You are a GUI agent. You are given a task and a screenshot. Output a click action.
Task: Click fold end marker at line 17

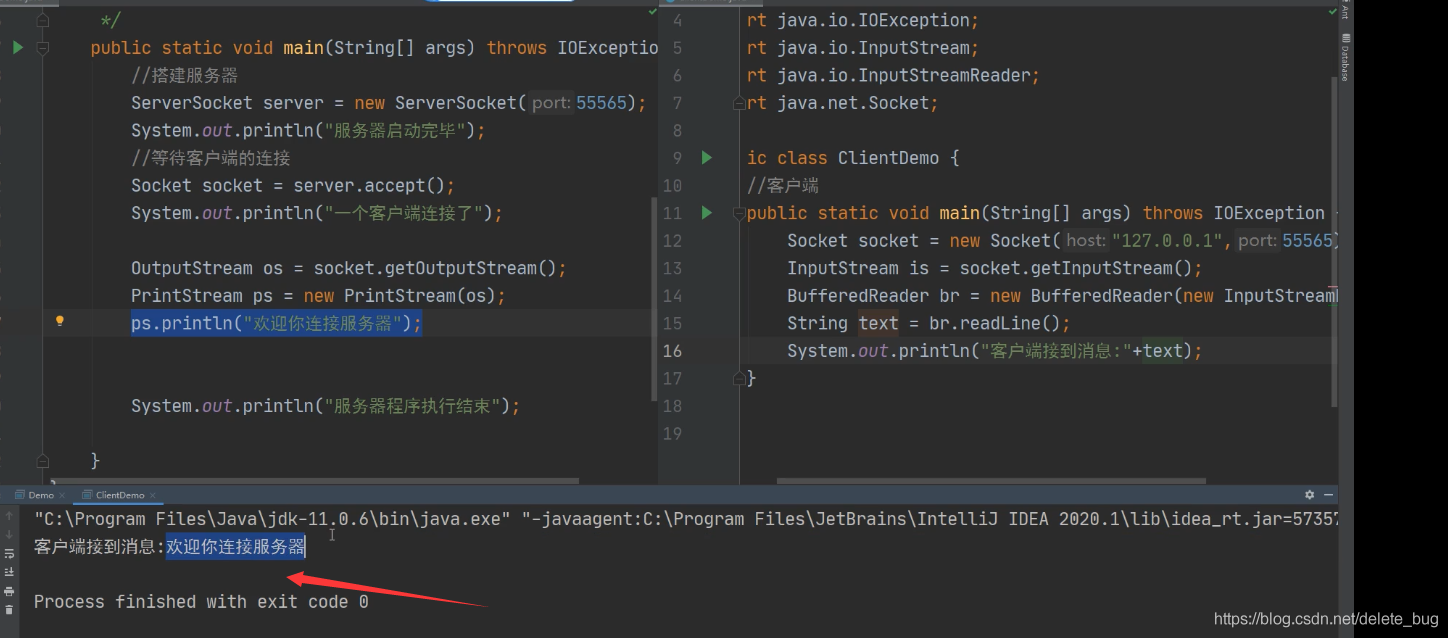coord(739,378)
